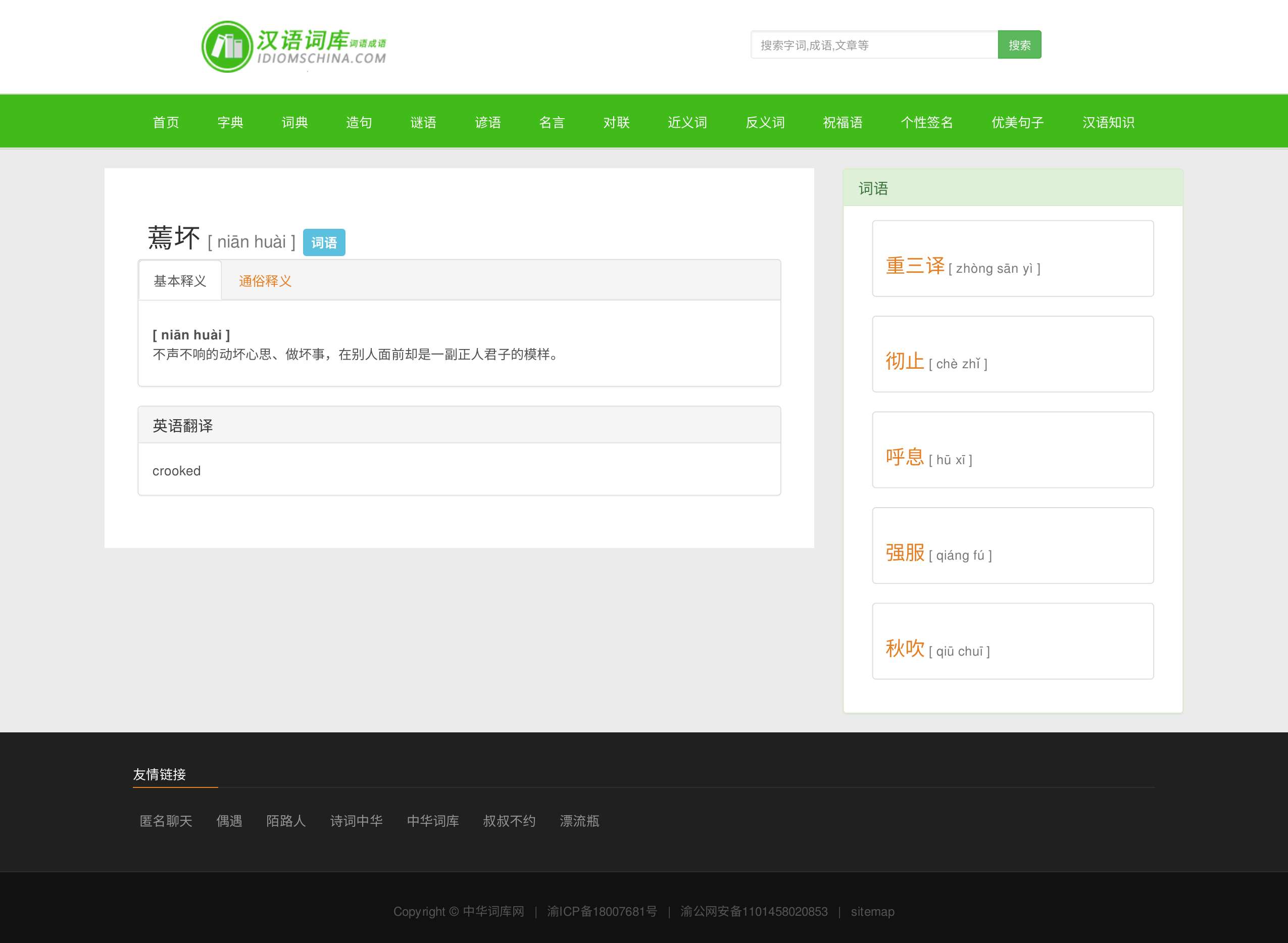The width and height of the screenshot is (1288, 943).
Task: Click the blue 词语 badge
Action: click(324, 242)
